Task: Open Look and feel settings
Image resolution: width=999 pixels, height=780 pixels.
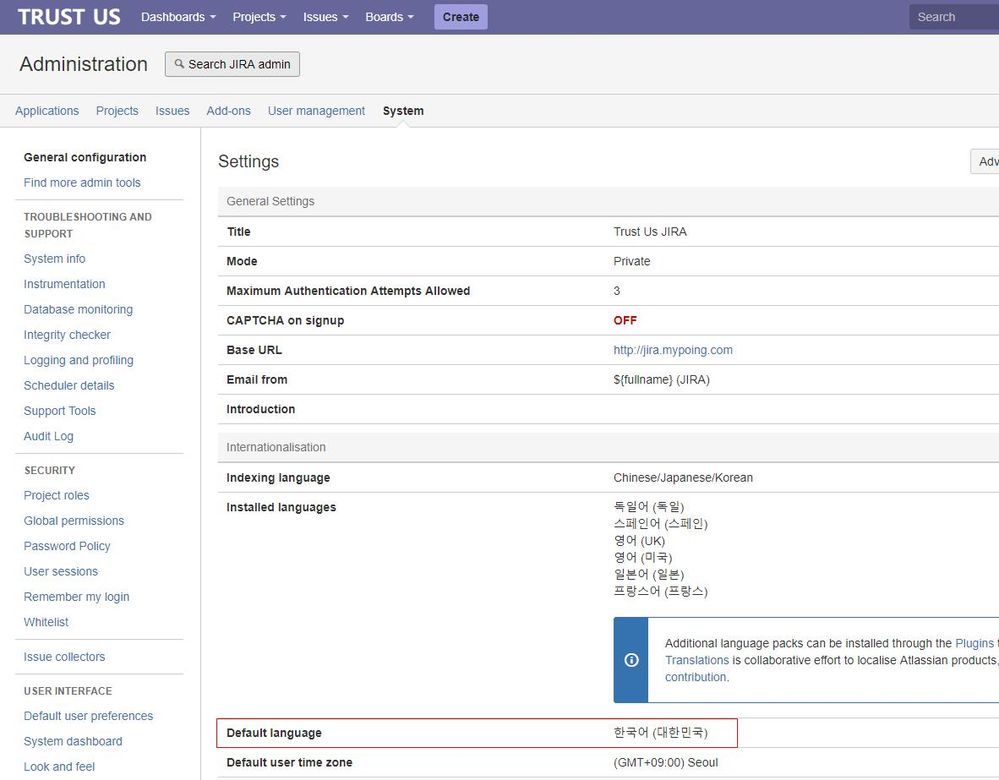Action: pos(59,767)
